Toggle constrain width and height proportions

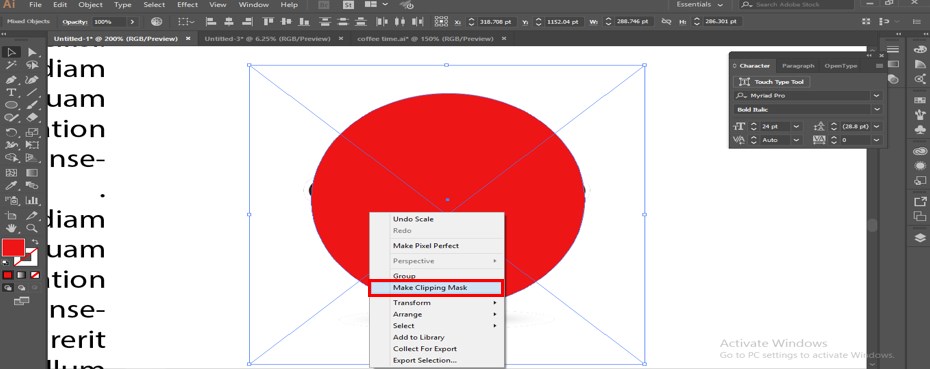tap(667, 21)
